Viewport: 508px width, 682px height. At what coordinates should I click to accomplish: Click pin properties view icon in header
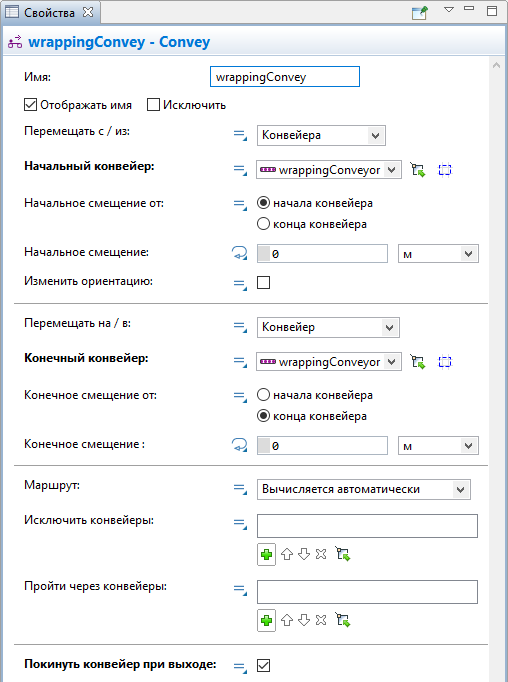click(x=420, y=12)
